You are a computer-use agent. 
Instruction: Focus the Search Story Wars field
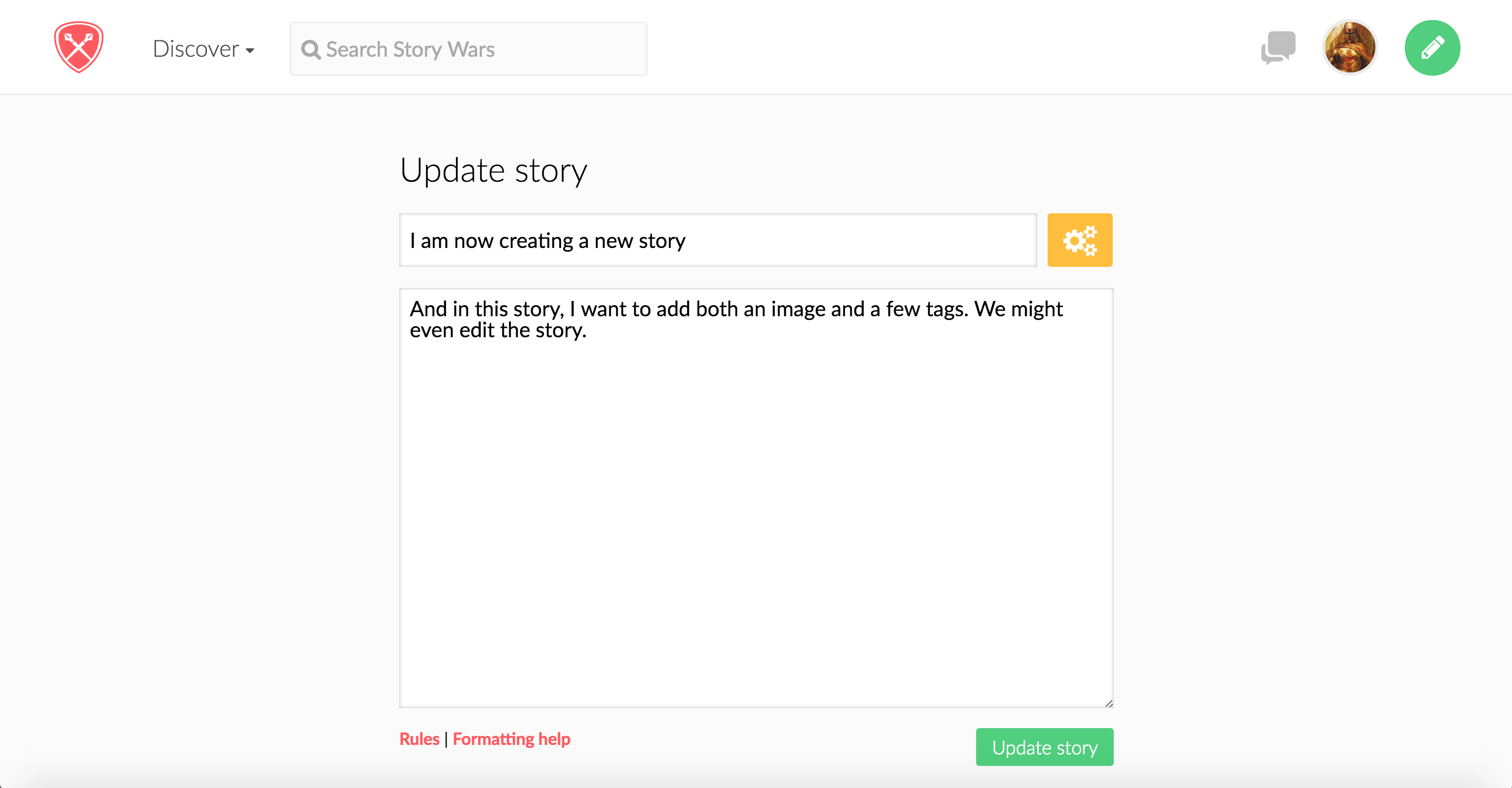click(x=469, y=49)
